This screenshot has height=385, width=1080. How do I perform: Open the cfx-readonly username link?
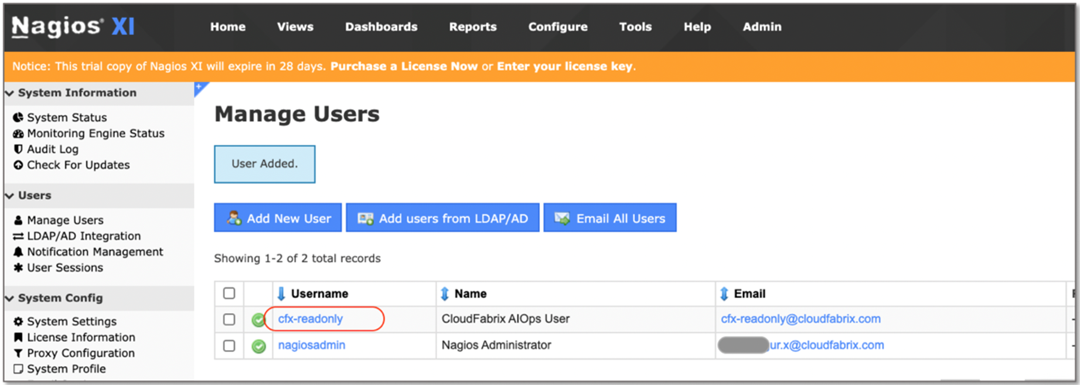tap(311, 319)
